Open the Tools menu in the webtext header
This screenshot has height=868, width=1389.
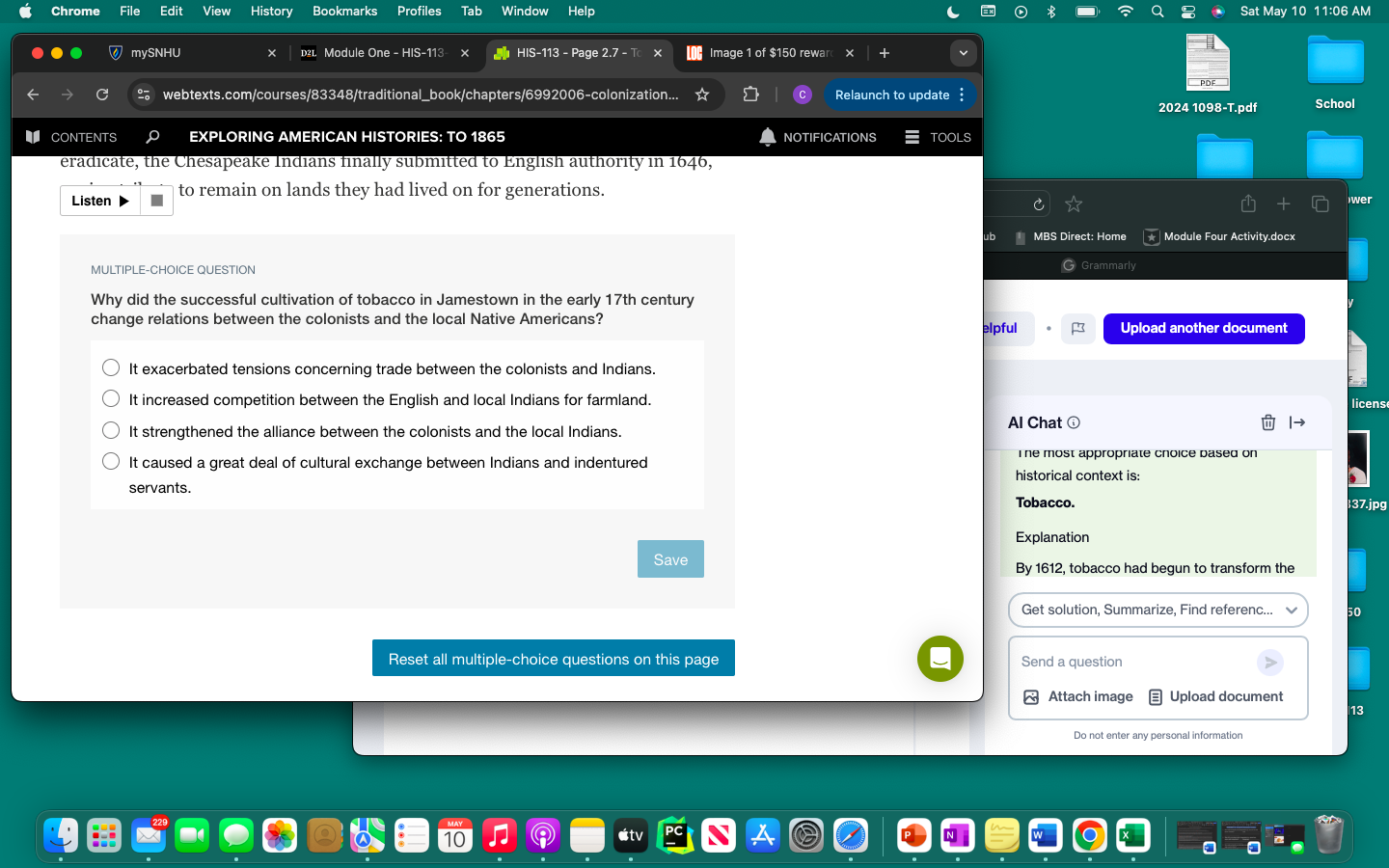[937, 137]
